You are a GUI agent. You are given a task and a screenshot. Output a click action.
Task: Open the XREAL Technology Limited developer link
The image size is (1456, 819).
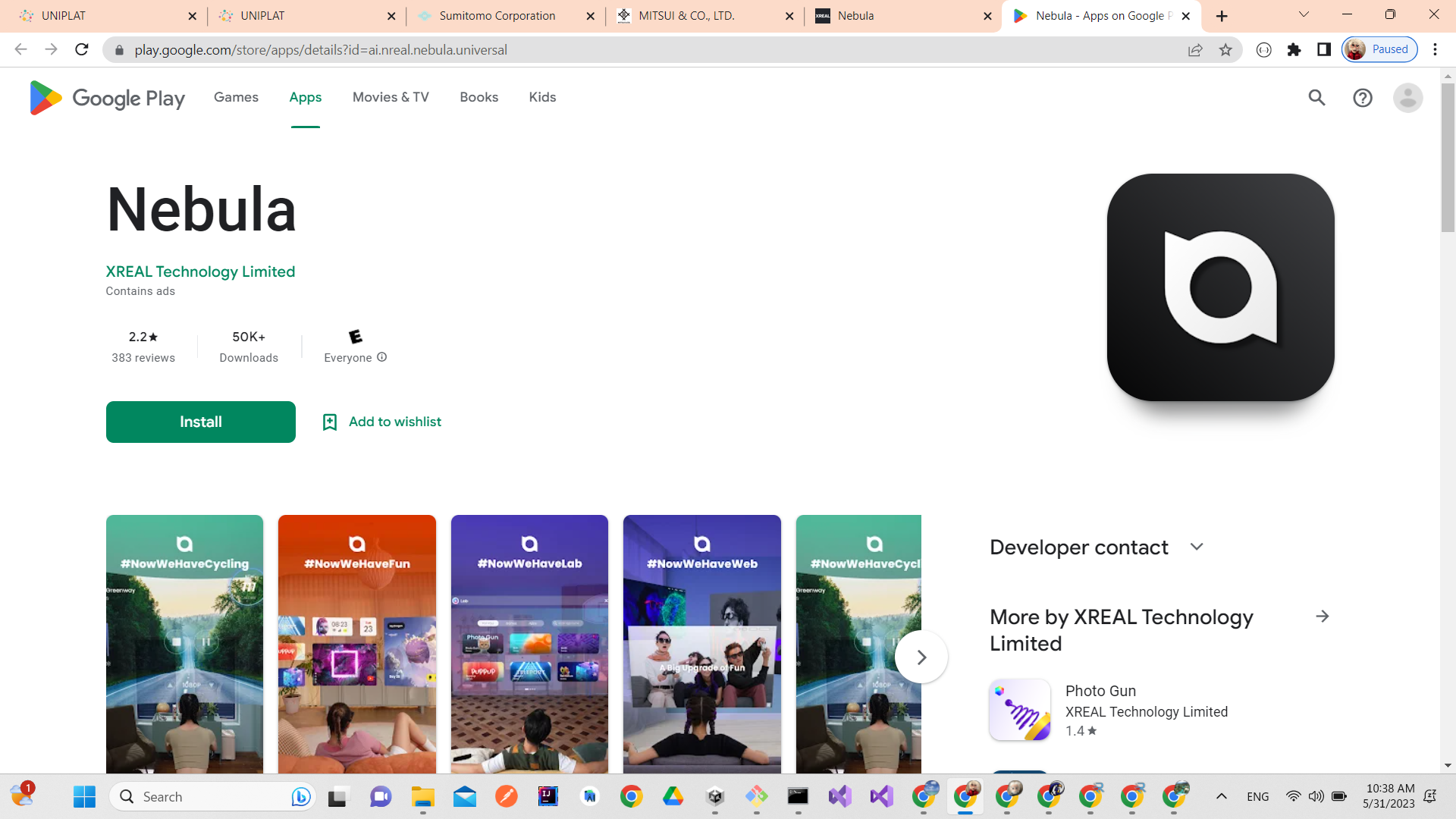[200, 271]
